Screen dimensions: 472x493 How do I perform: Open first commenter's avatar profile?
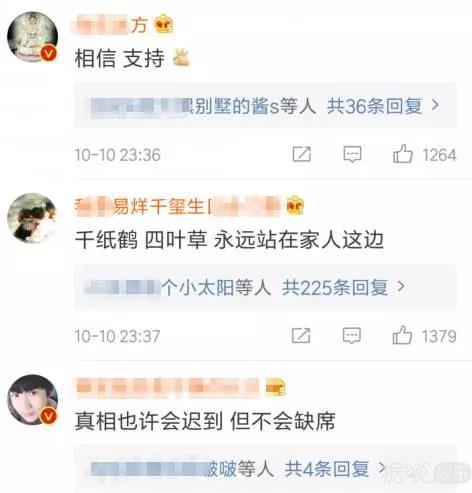coord(33,37)
